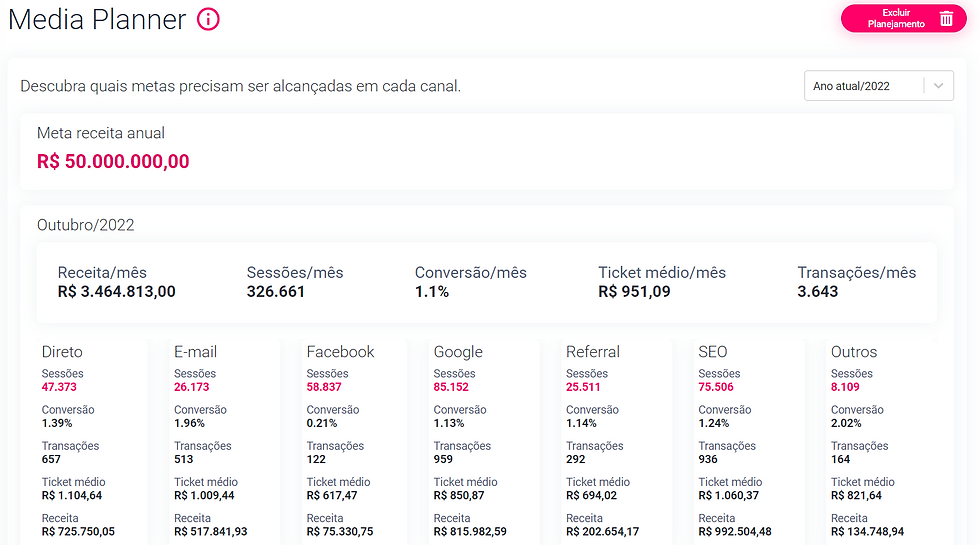The image size is (980, 545).
Task: Click the Direto sessions value 47.373
Action: tap(59, 387)
